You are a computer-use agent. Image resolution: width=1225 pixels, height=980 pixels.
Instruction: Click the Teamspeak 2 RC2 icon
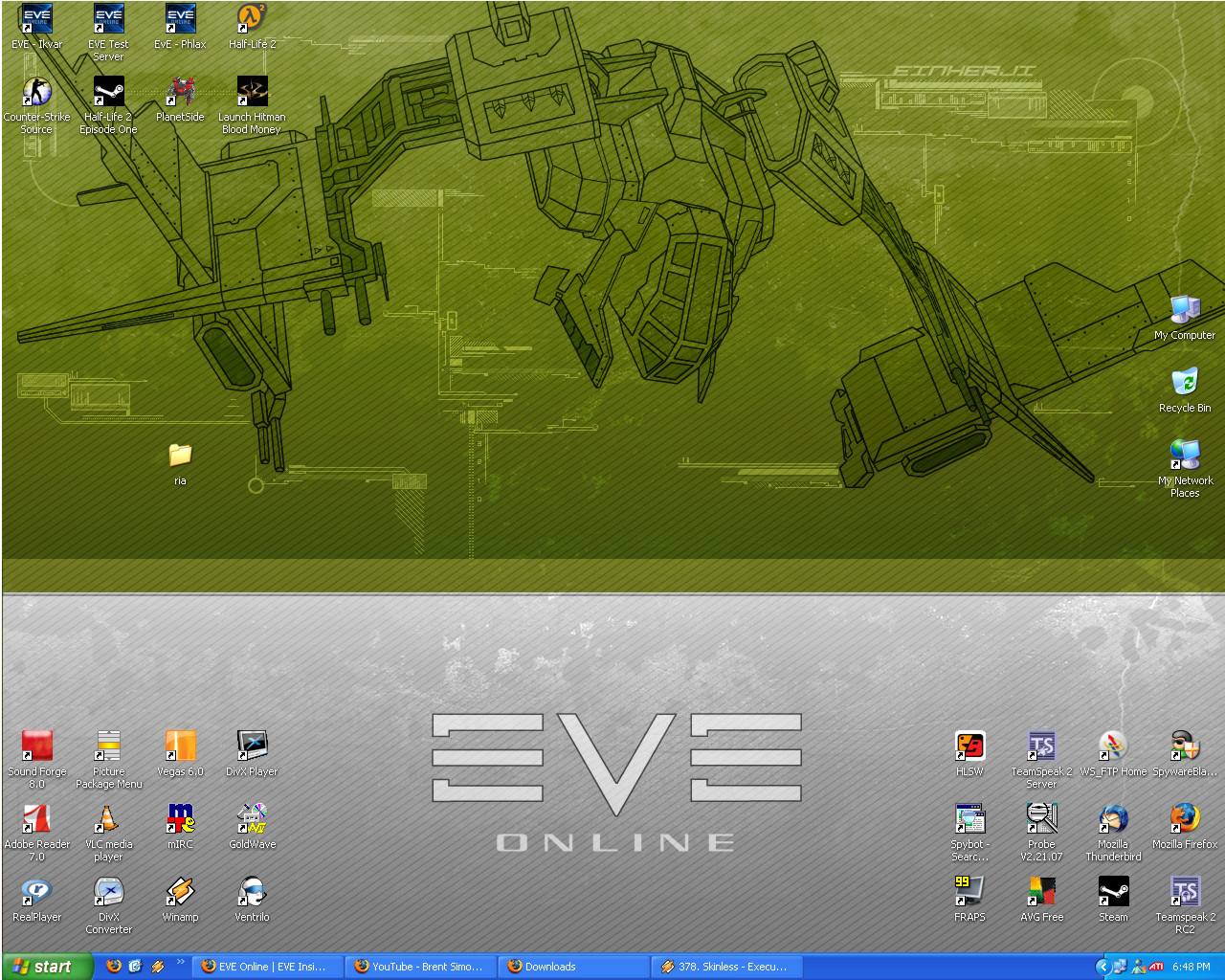[1185, 905]
